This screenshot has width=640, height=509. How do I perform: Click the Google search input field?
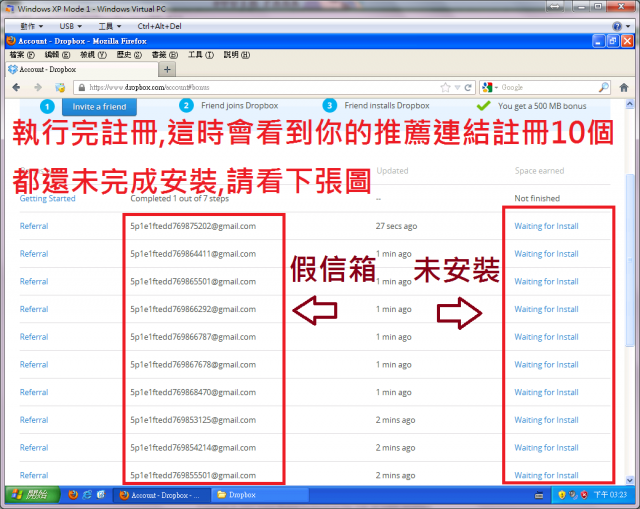point(548,87)
